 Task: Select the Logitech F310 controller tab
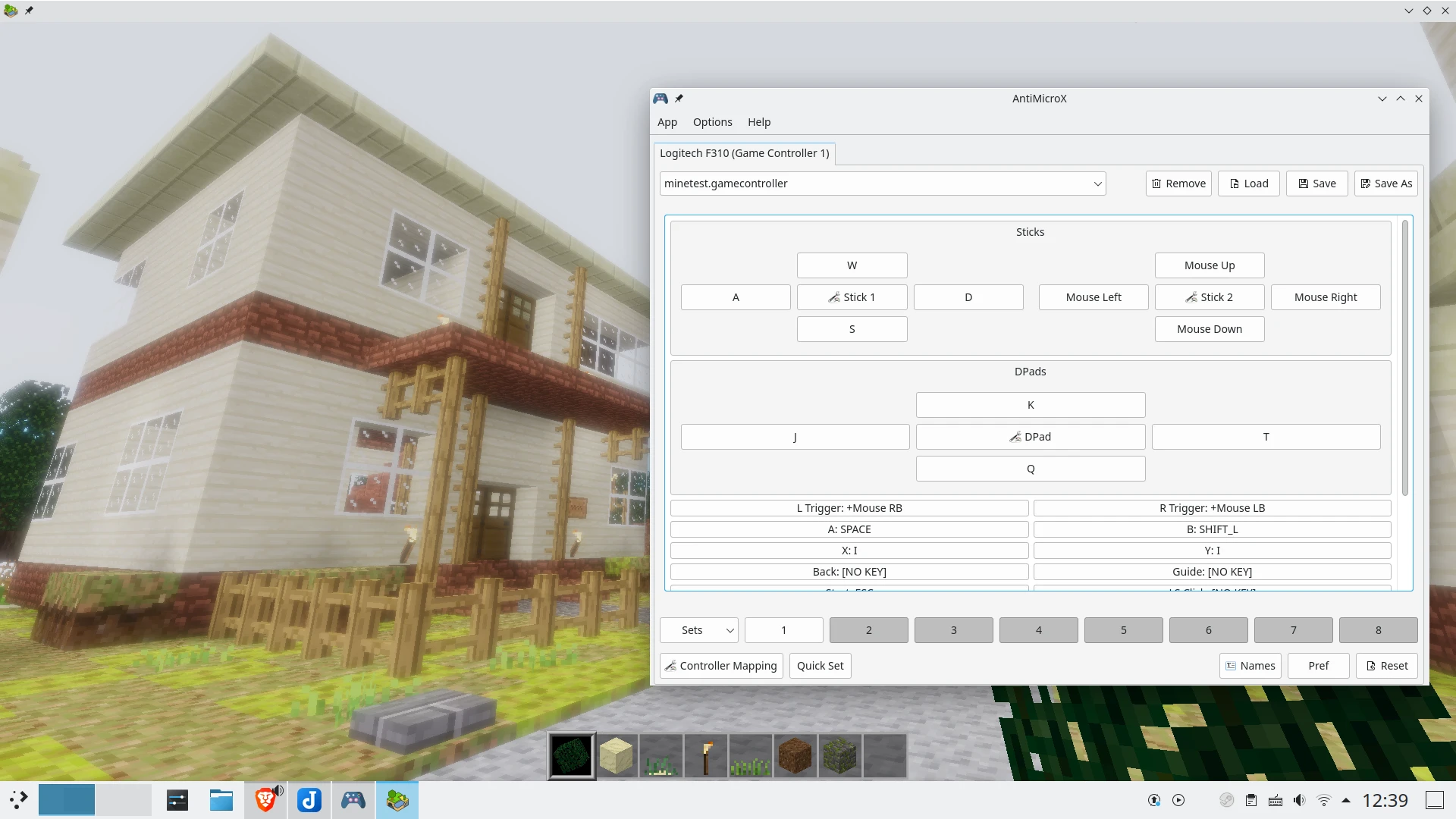coord(744,153)
